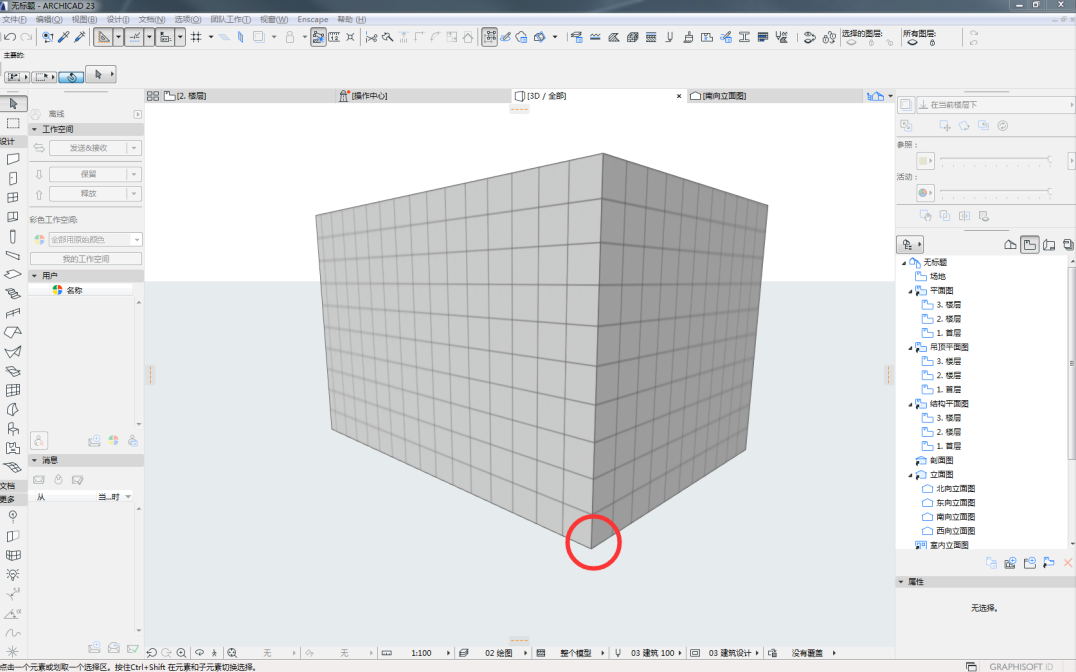Click the Column tool in the design toolbox
This screenshot has width=1076, height=672.
[x=12, y=237]
